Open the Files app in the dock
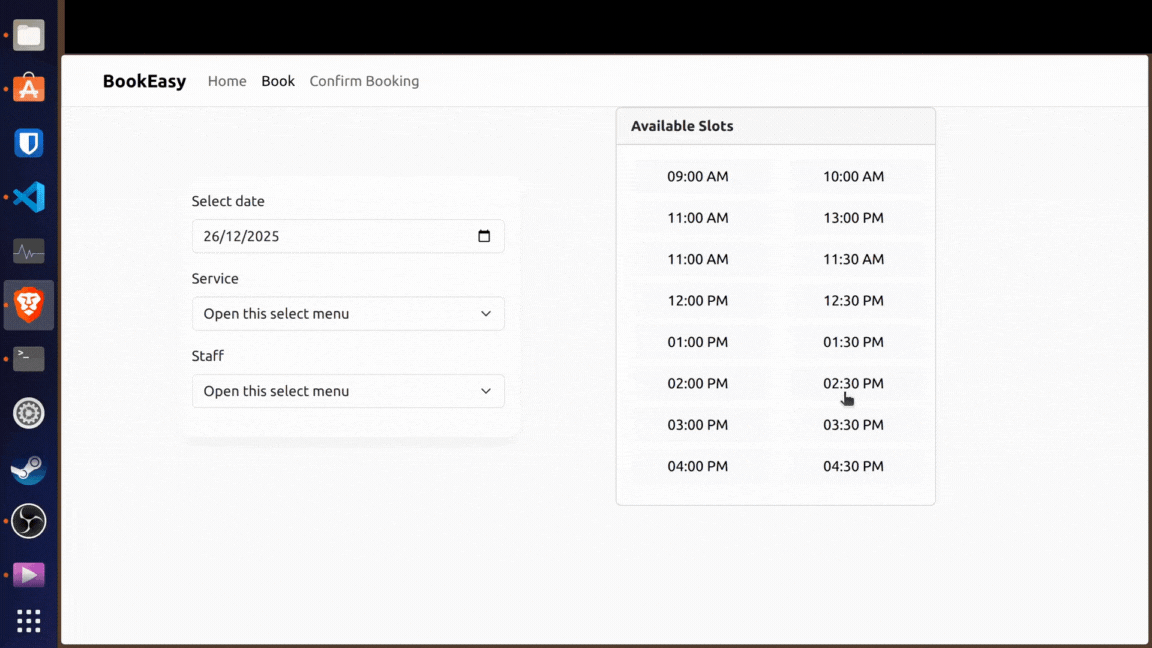1152x648 pixels. tap(29, 35)
